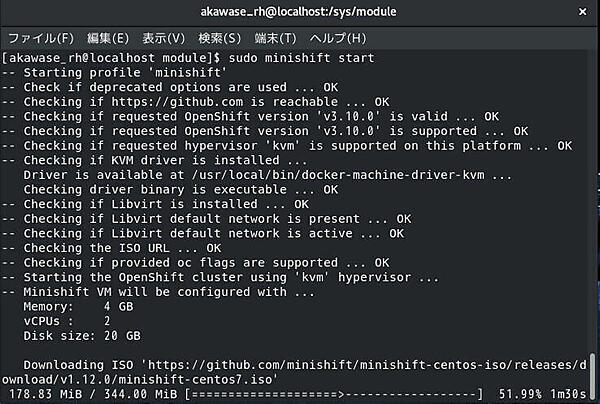Open the 表示(V) menu
The height and width of the screenshot is (404, 600).
pyautogui.click(x=163, y=38)
